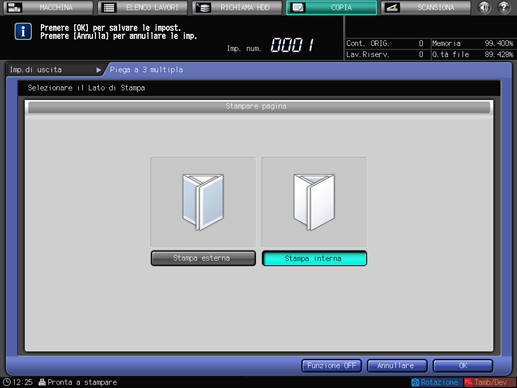Click the Rotazione status indicator
Screen dimensions: 517x388
(x=436, y=382)
